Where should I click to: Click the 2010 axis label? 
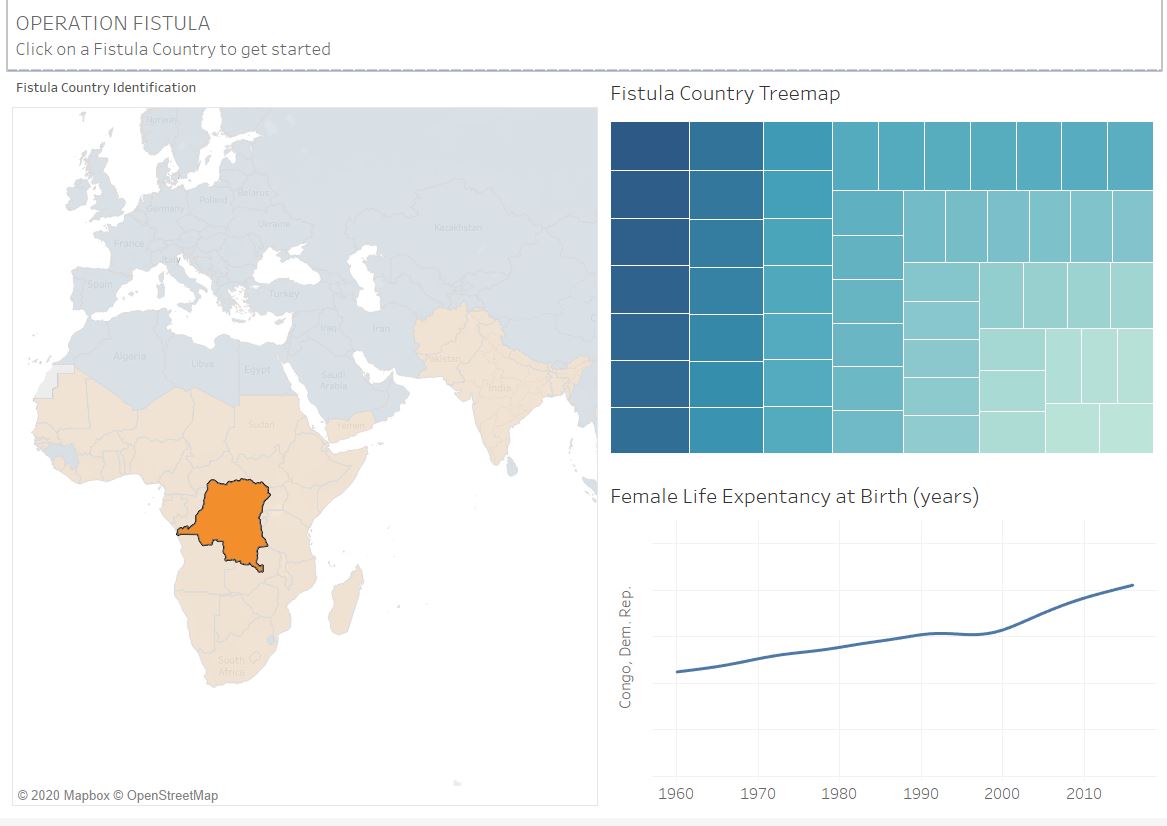point(1084,793)
